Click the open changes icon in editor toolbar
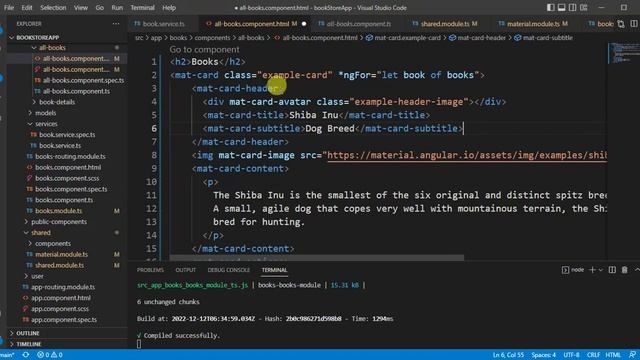This screenshot has width=640, height=360. point(621,24)
